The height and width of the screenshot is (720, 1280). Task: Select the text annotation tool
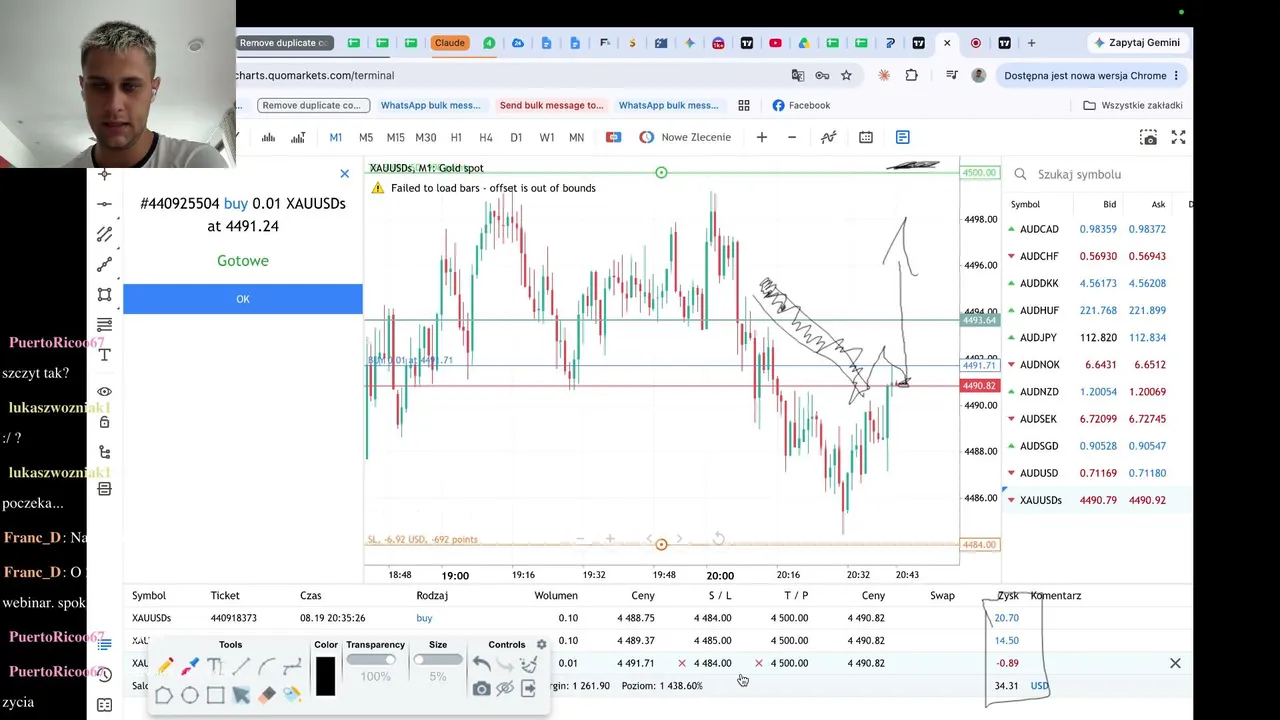tap(215, 666)
